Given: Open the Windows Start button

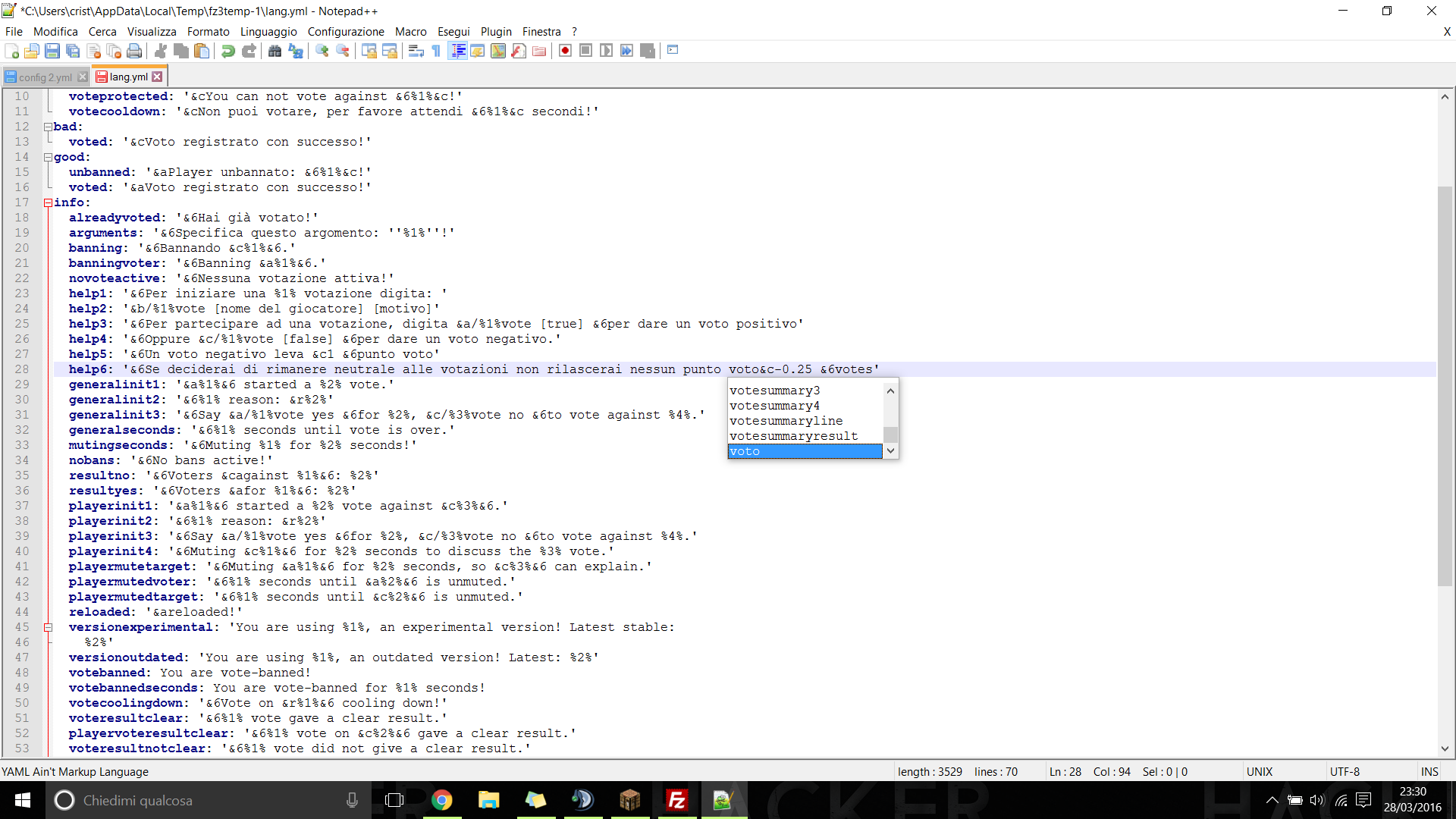Looking at the screenshot, I should click(23, 800).
